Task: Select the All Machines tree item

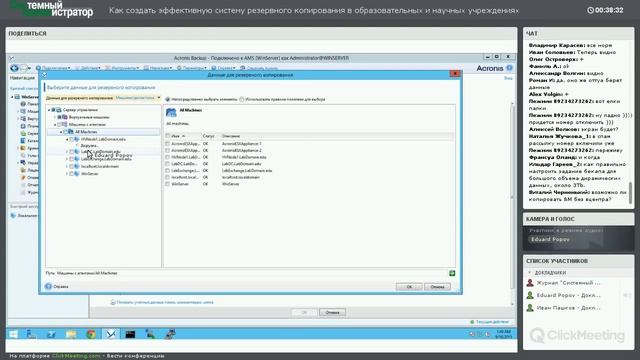Action: (86, 132)
